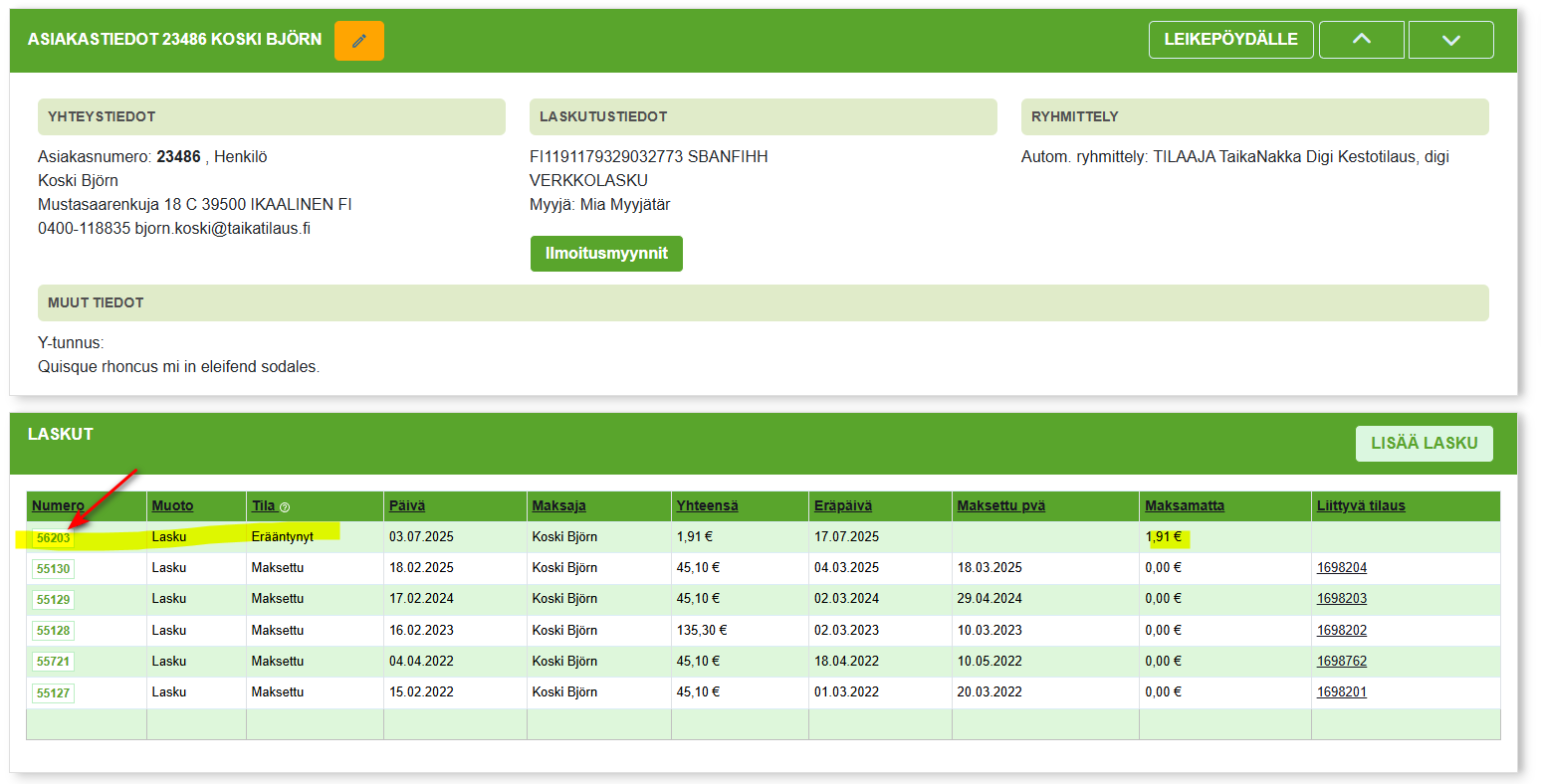Sort table by Päivä header
The height and width of the screenshot is (784, 1541).
[x=406, y=506]
